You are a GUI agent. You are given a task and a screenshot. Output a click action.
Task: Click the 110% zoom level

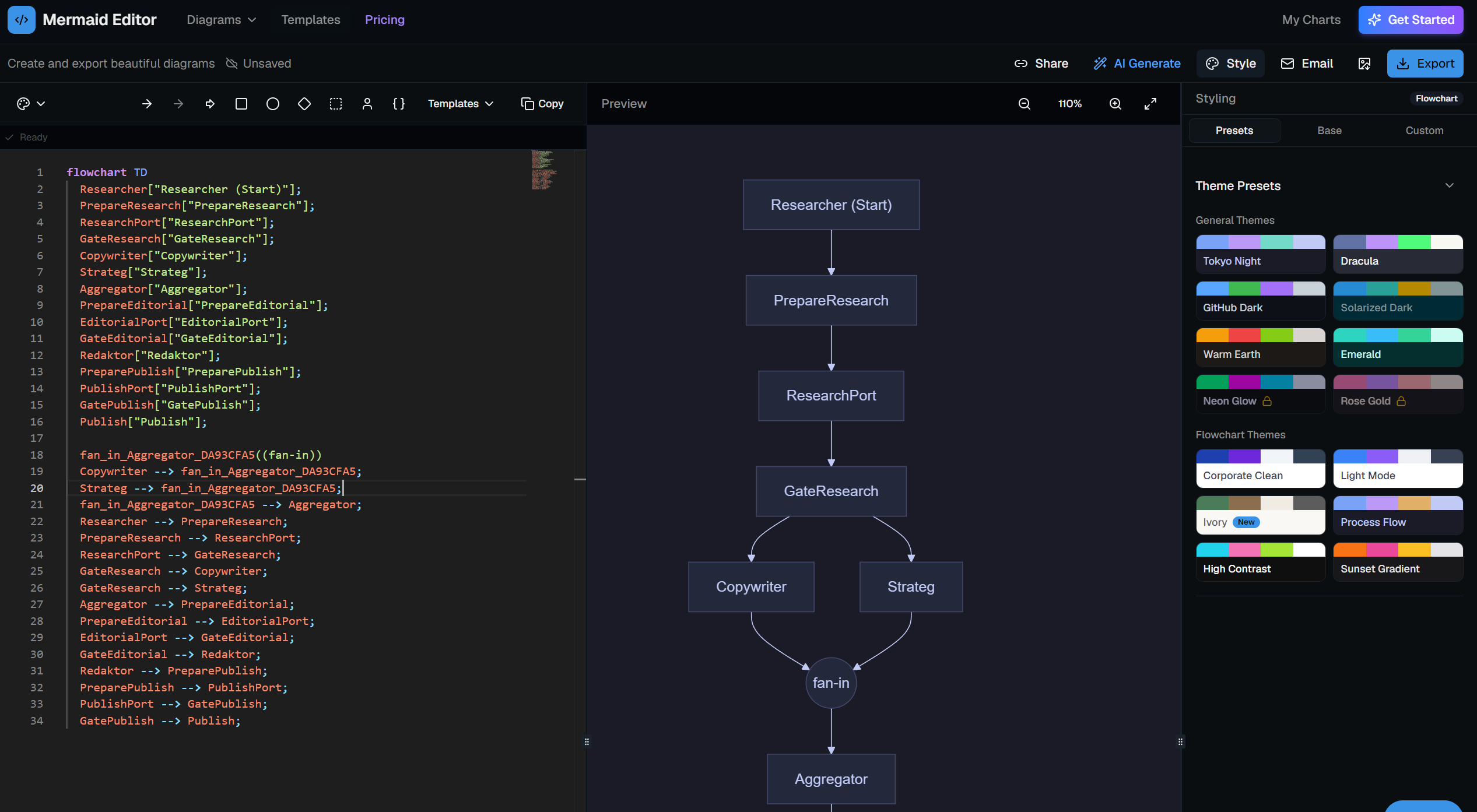(x=1070, y=104)
